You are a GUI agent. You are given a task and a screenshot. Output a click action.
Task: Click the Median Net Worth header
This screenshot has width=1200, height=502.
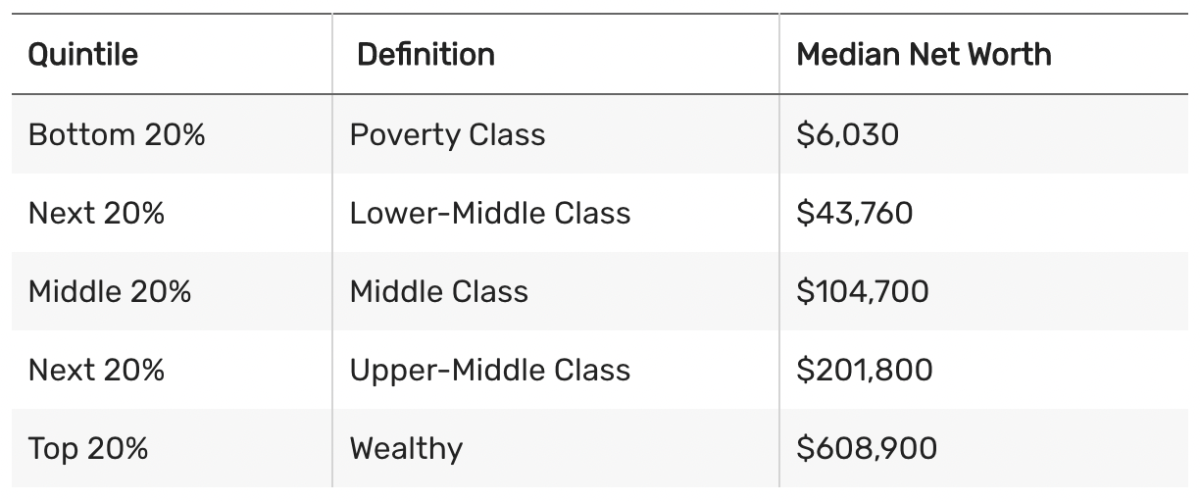pyautogui.click(x=924, y=54)
